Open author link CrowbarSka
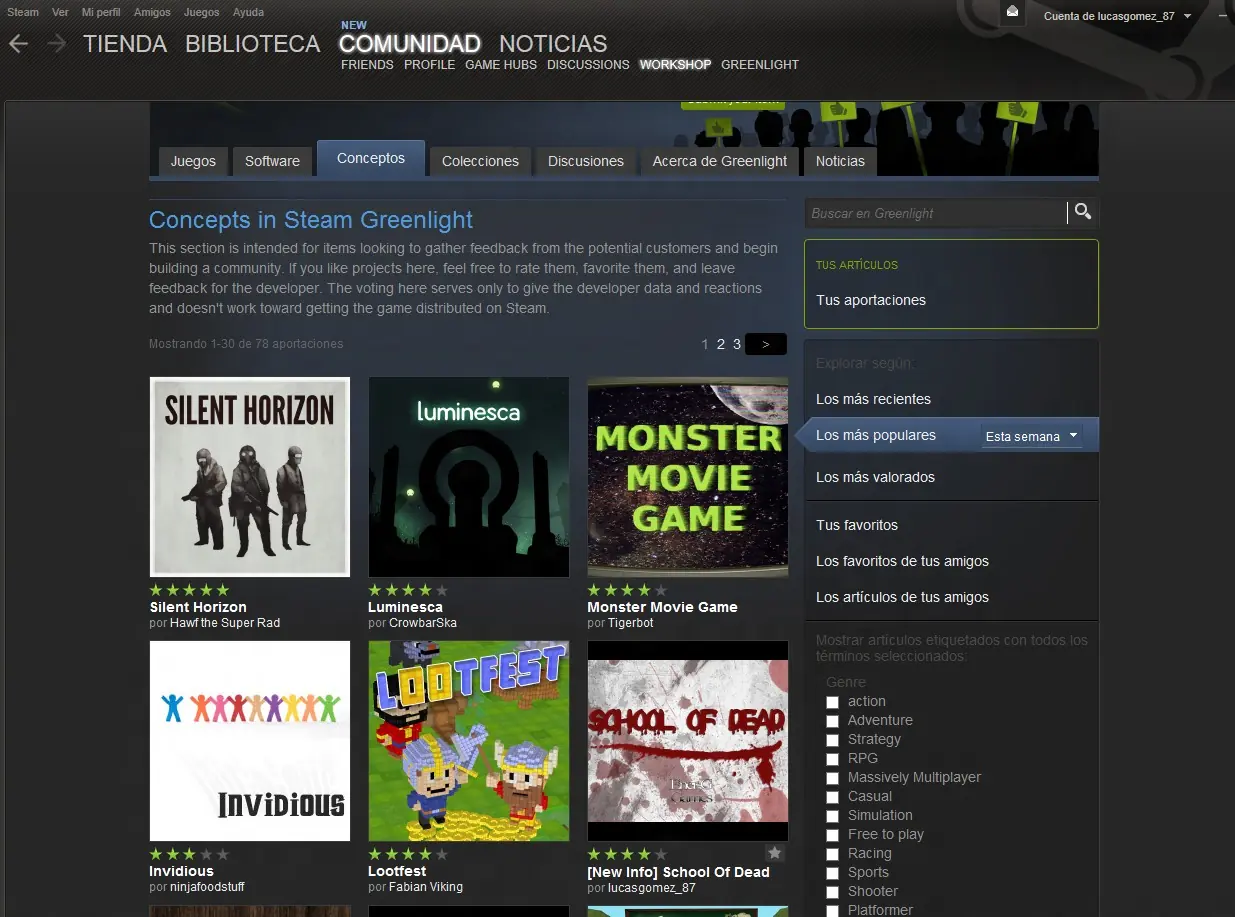Image resolution: width=1235 pixels, height=917 pixels. coord(423,623)
